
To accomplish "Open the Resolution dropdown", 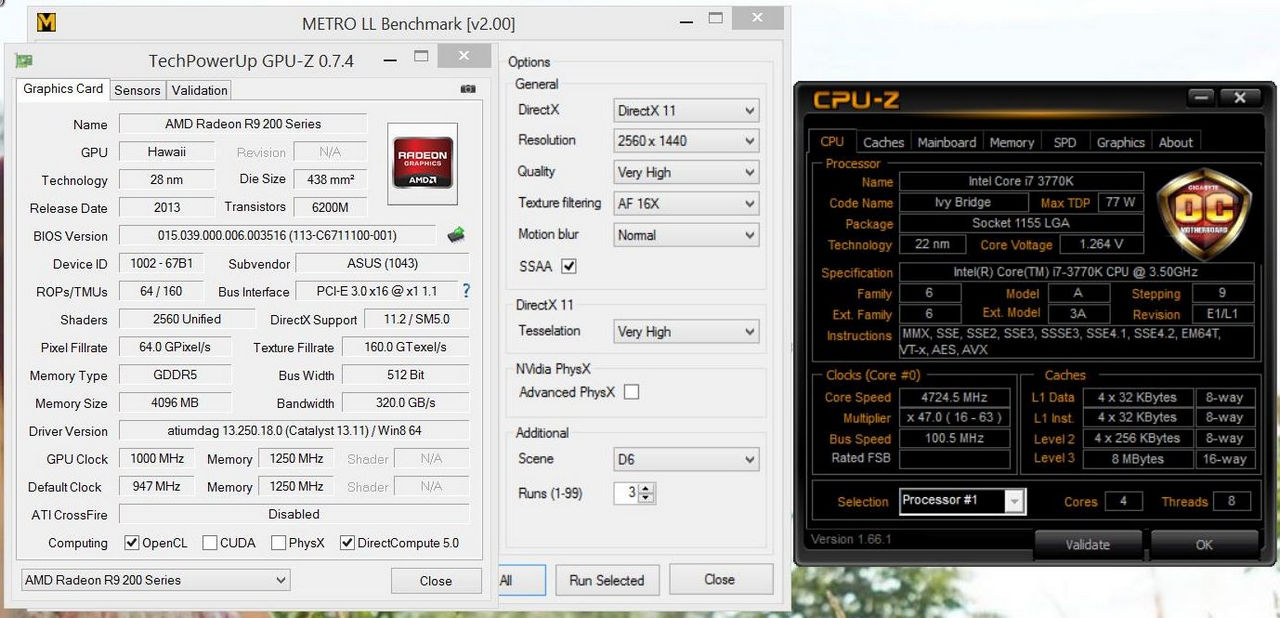I will coord(686,141).
